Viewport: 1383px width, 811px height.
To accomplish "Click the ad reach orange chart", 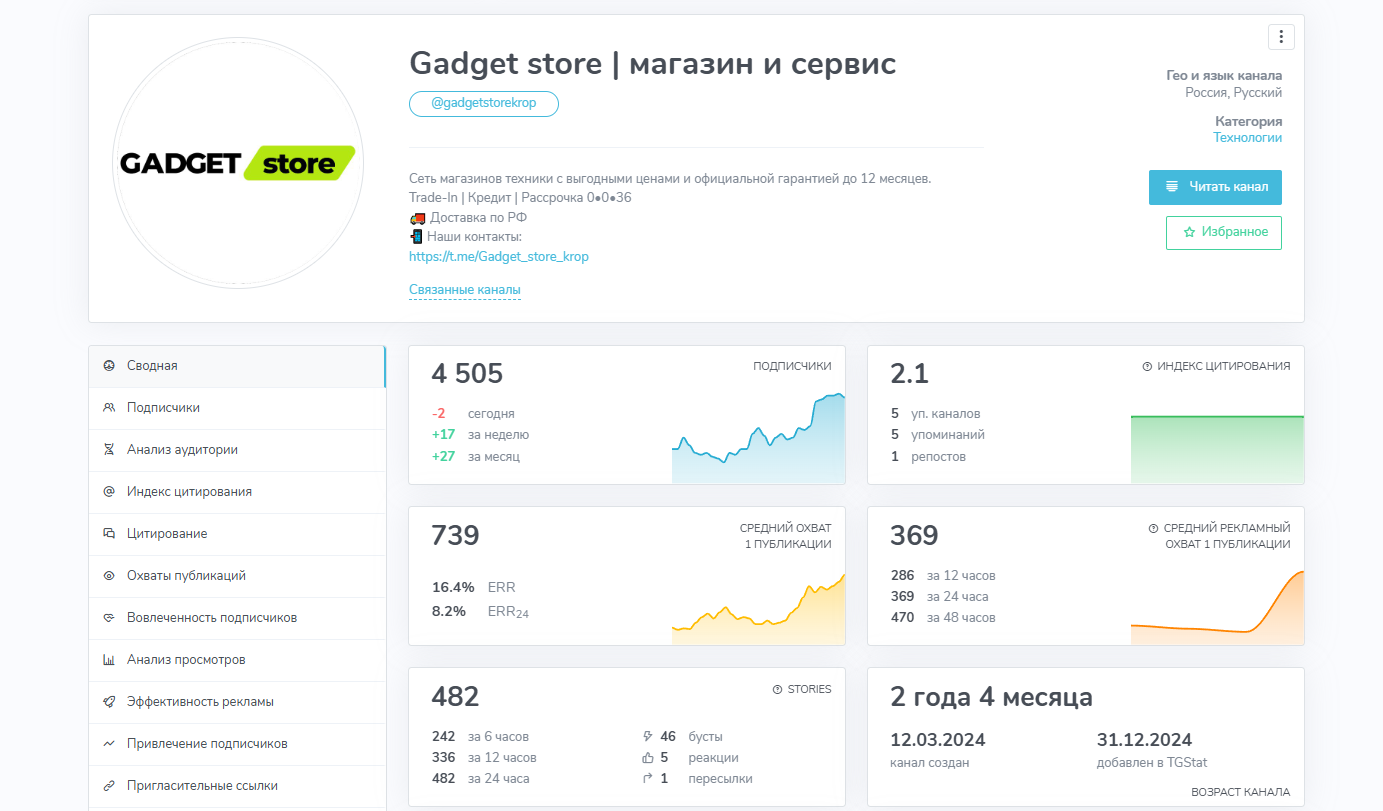I will point(1217,608).
